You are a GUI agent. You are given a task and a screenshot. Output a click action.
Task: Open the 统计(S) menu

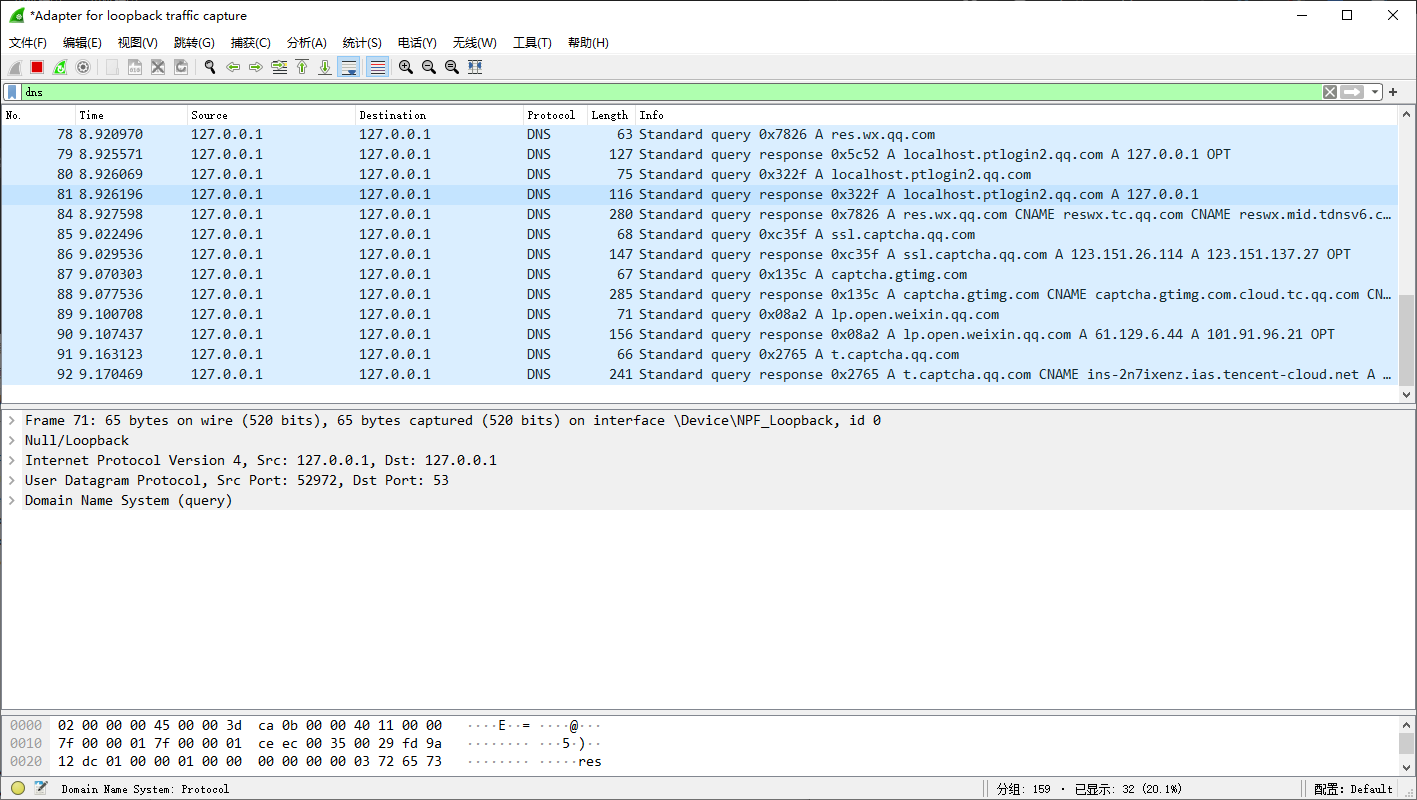click(x=361, y=42)
